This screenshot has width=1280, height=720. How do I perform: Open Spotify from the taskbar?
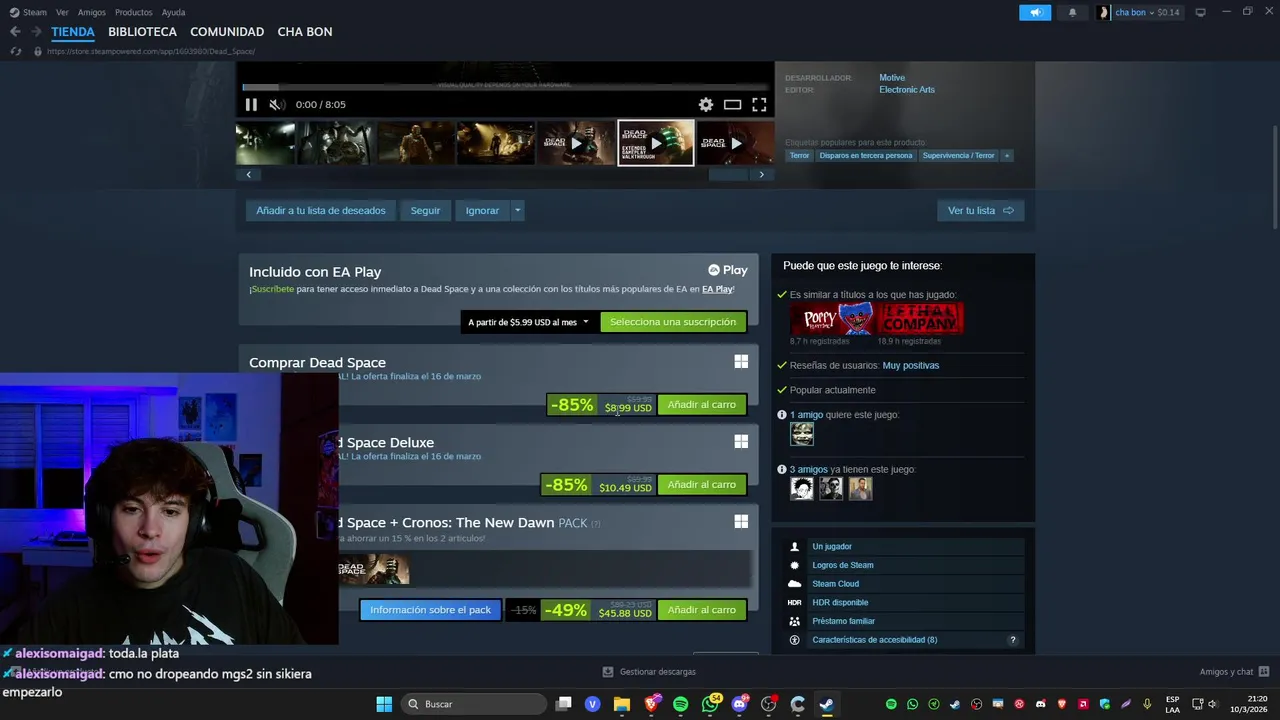(680, 704)
